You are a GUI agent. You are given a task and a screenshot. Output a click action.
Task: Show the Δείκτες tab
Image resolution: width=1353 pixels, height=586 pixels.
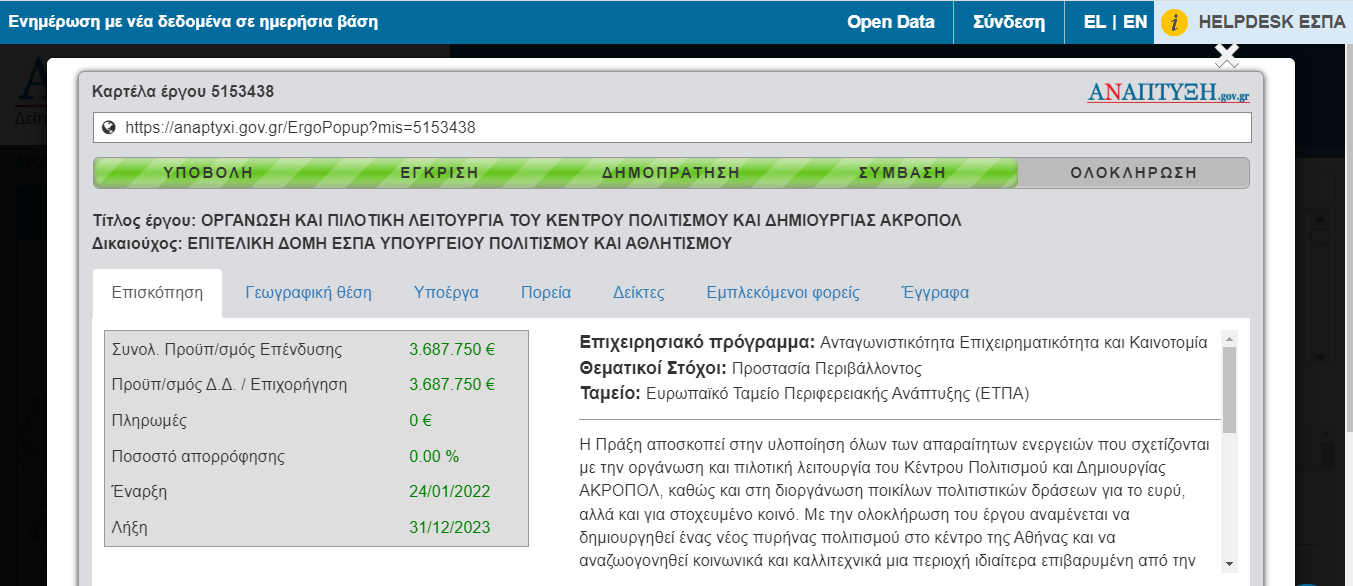(x=638, y=293)
